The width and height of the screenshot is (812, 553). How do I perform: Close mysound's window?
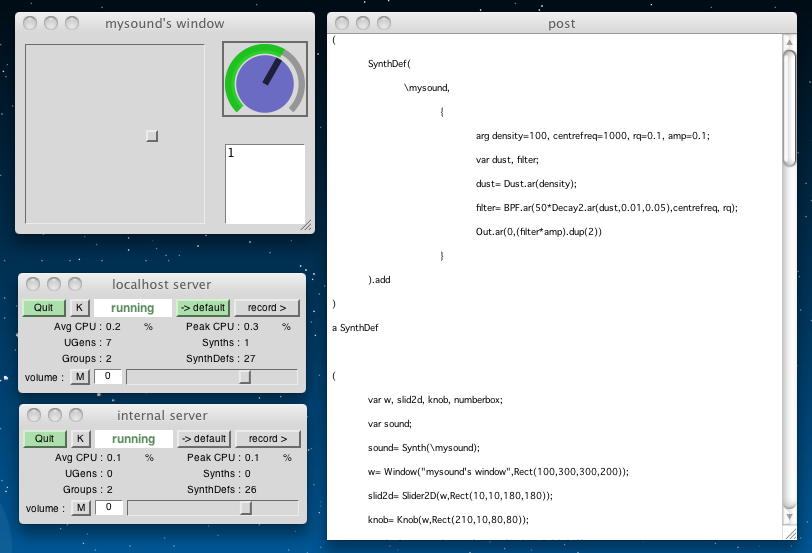tap(30, 23)
